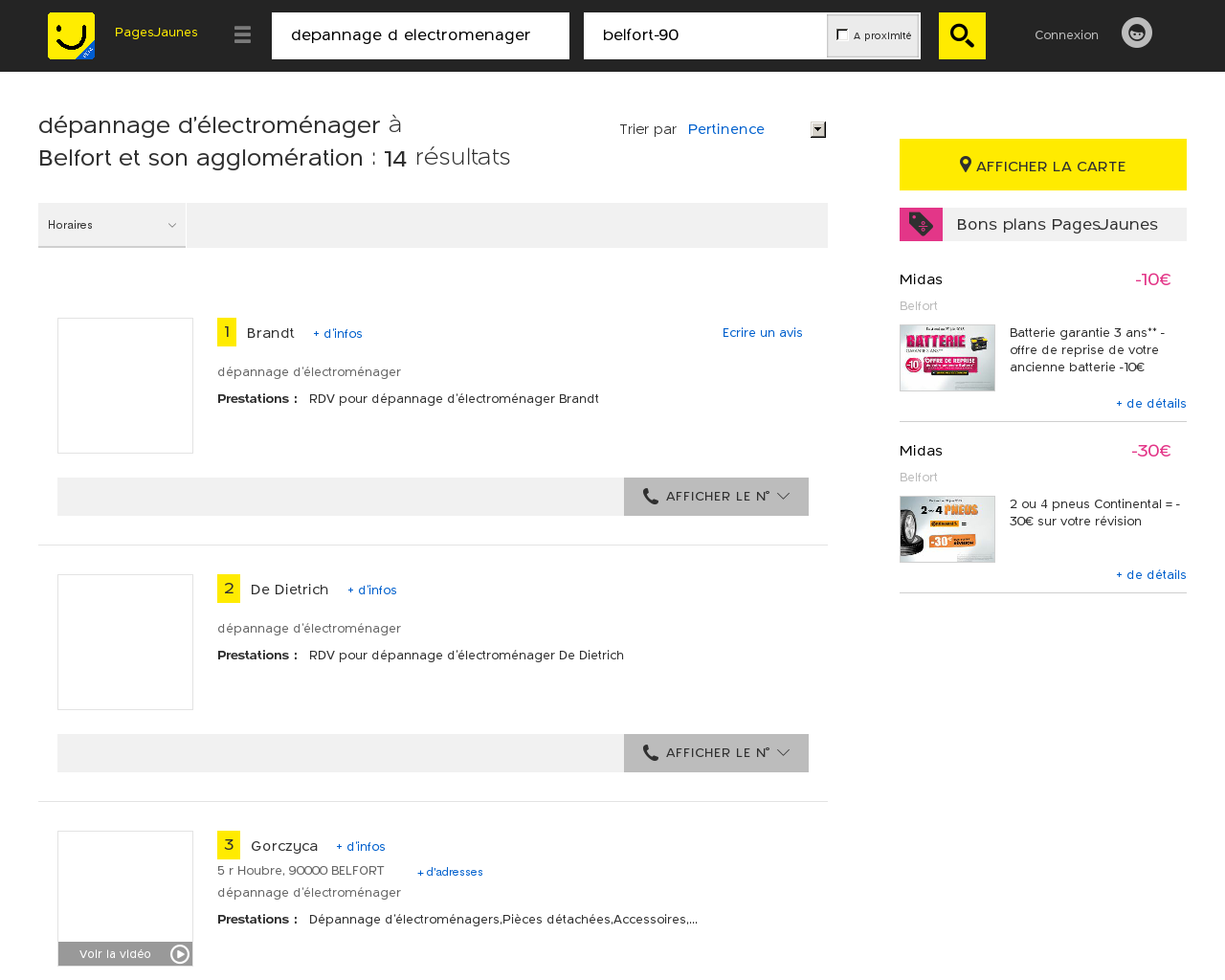Click Batterie garantie 3 ans offer description
Screen dimensions: 1225x980
tap(1087, 350)
